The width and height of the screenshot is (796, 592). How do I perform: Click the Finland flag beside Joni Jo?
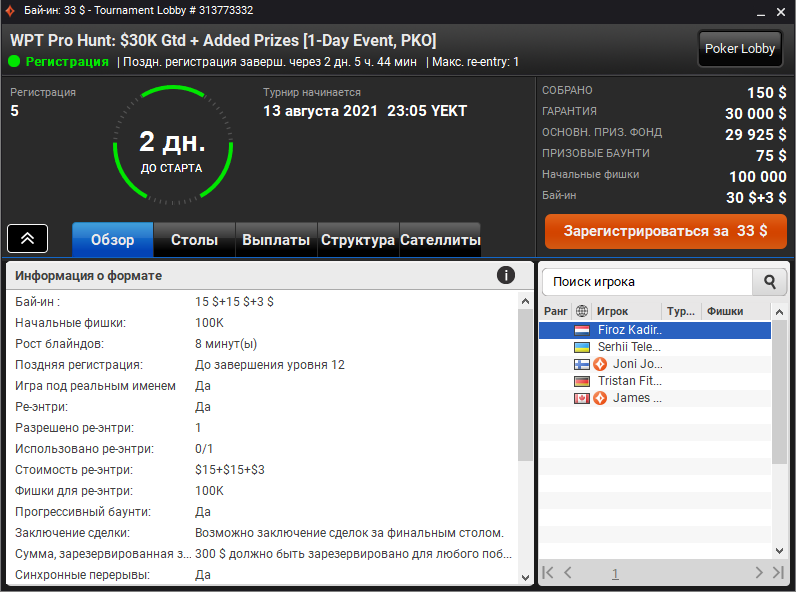click(x=582, y=364)
